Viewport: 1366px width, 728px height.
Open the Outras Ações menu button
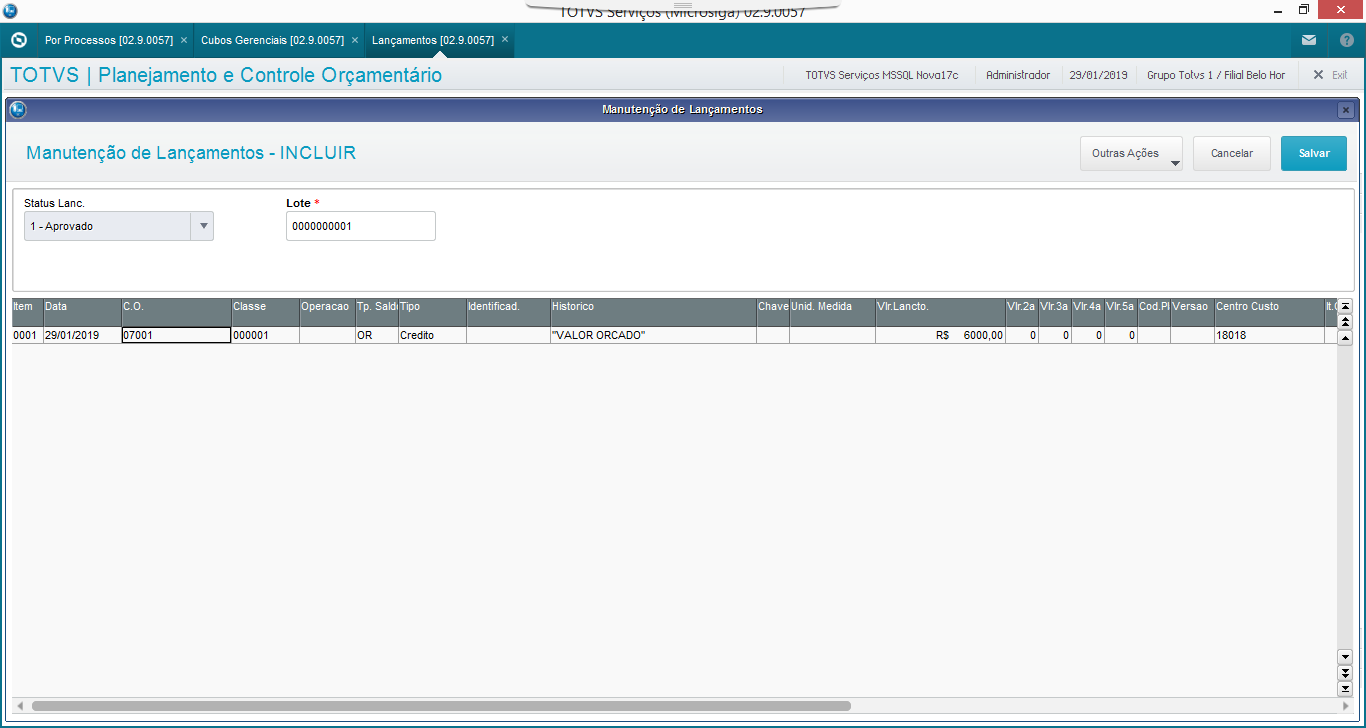[x=1131, y=153]
